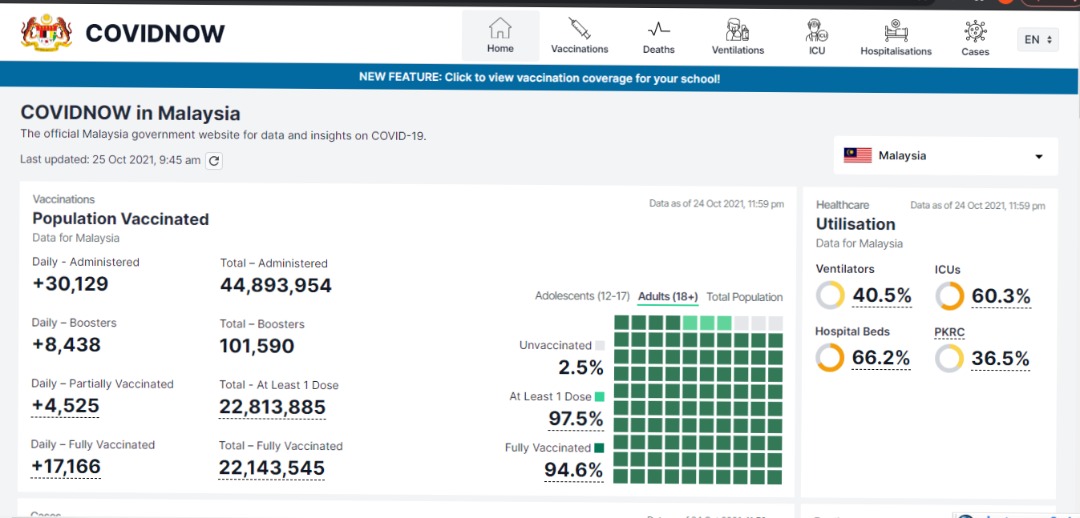Image resolution: width=1080 pixels, height=518 pixels.
Task: Click the ICUs donut gauge
Action: [950, 296]
